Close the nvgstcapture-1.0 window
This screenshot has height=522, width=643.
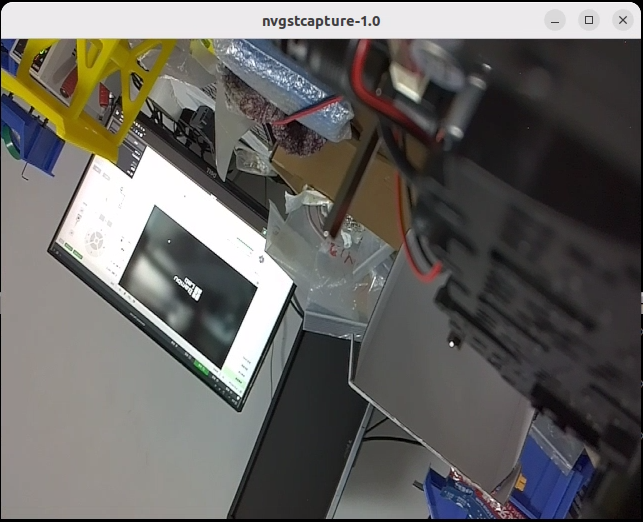(622, 20)
